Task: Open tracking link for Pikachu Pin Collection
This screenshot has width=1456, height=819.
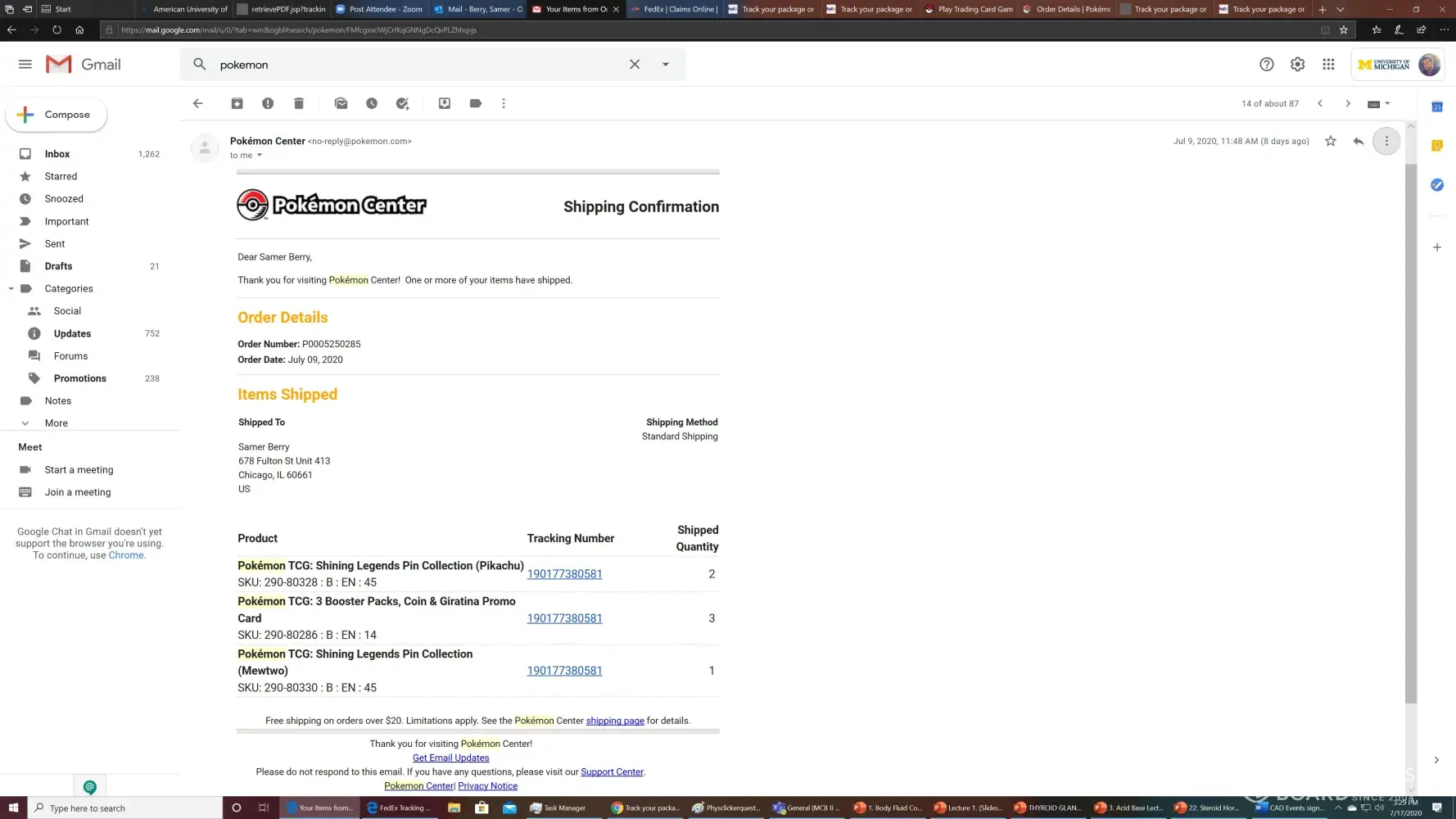Action: pos(564,574)
